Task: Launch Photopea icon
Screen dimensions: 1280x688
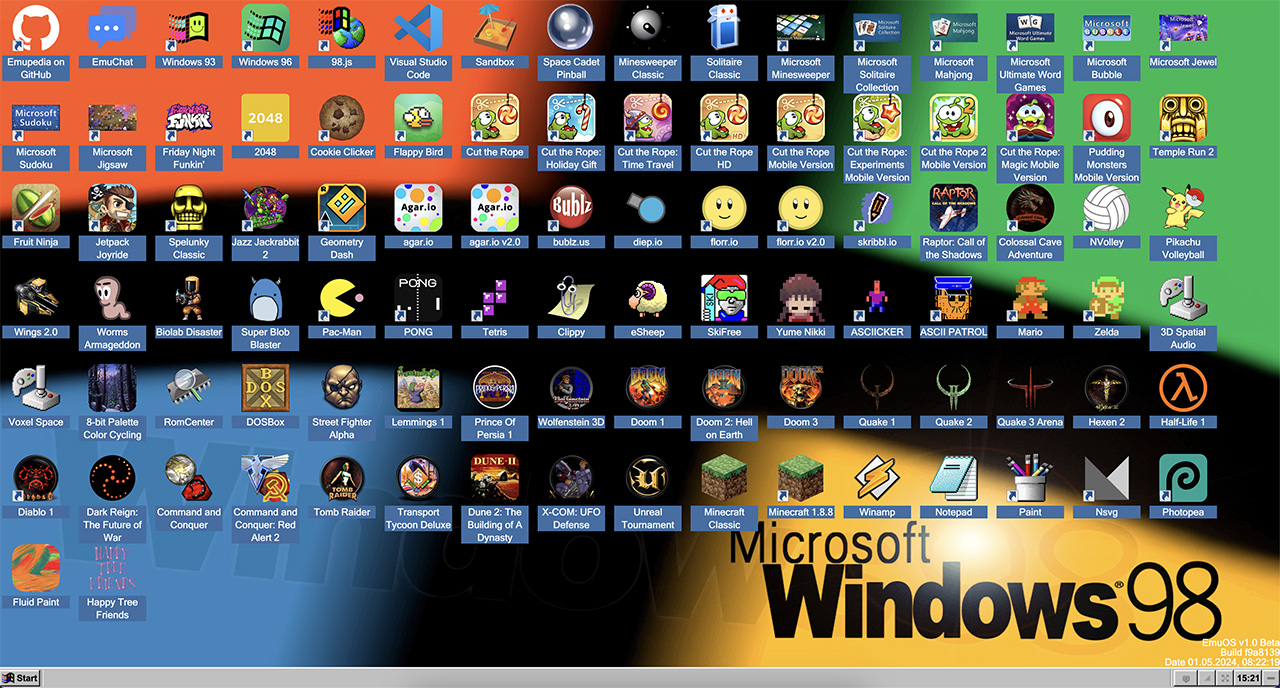Action: point(1183,478)
